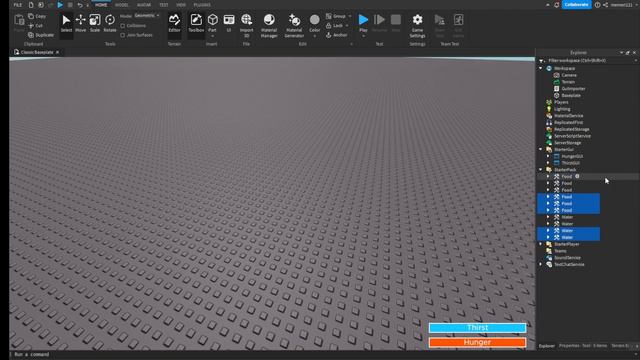
Task: Enable the Collisions checkbox
Action: tap(122, 26)
